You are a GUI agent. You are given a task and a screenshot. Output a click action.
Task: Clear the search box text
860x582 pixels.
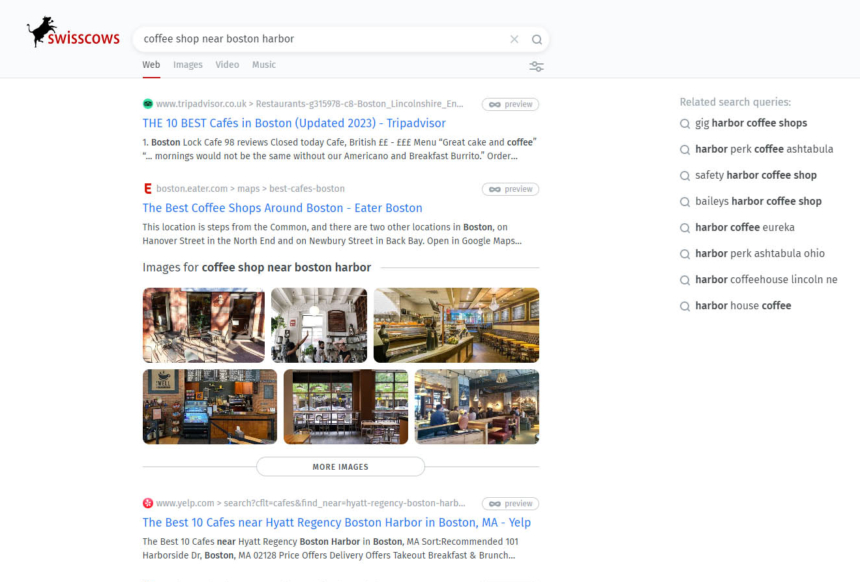coord(514,40)
